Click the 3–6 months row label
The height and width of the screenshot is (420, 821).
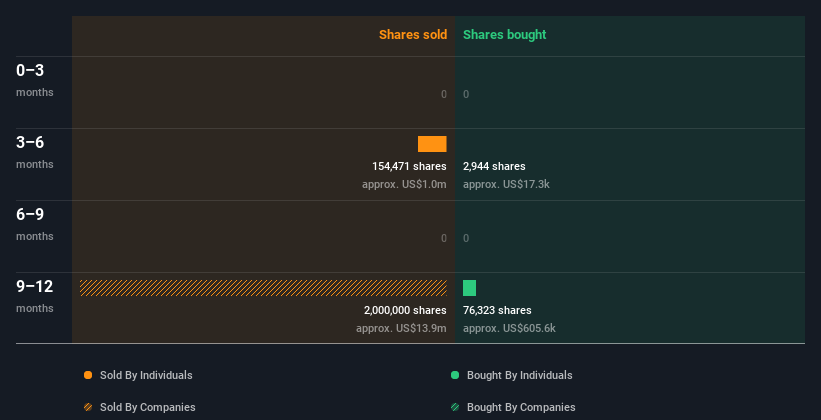coord(35,152)
